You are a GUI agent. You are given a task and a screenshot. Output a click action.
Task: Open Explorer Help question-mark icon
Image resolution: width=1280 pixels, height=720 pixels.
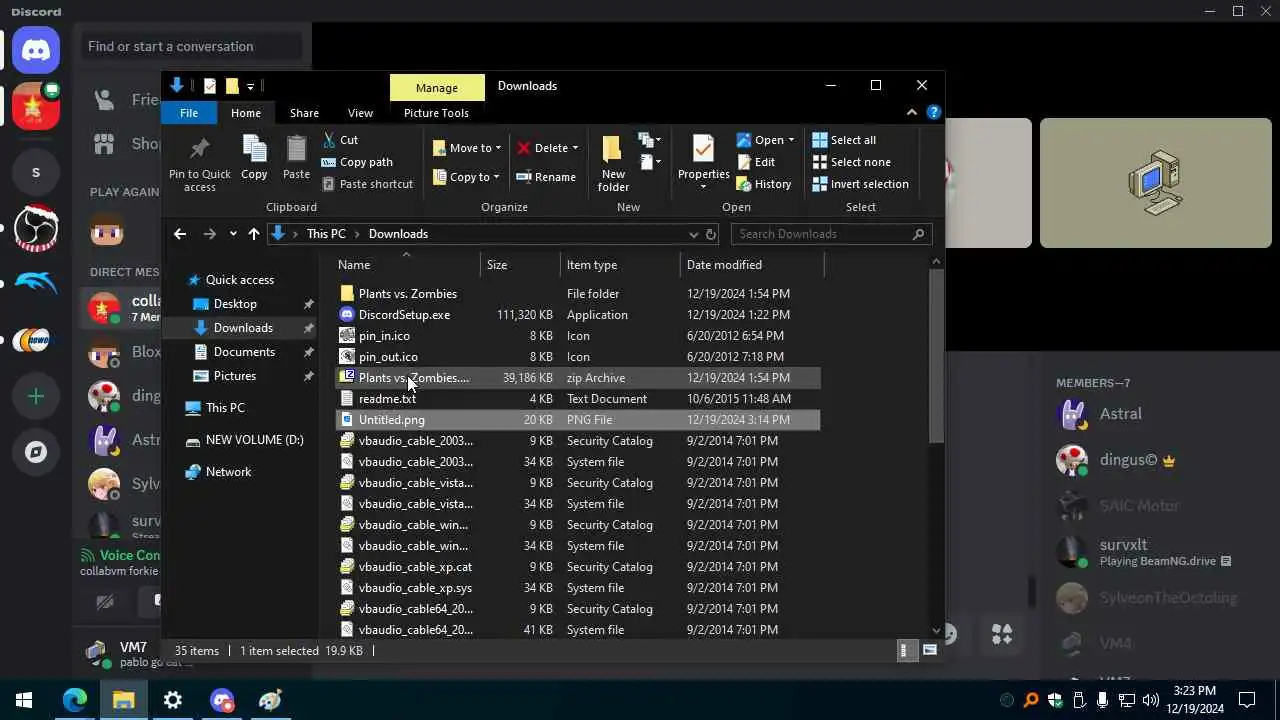(x=933, y=113)
